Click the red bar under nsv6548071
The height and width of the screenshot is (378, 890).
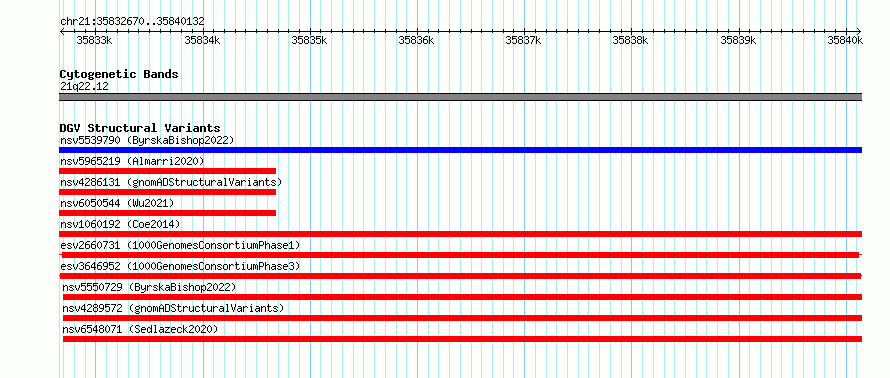click(x=462, y=339)
